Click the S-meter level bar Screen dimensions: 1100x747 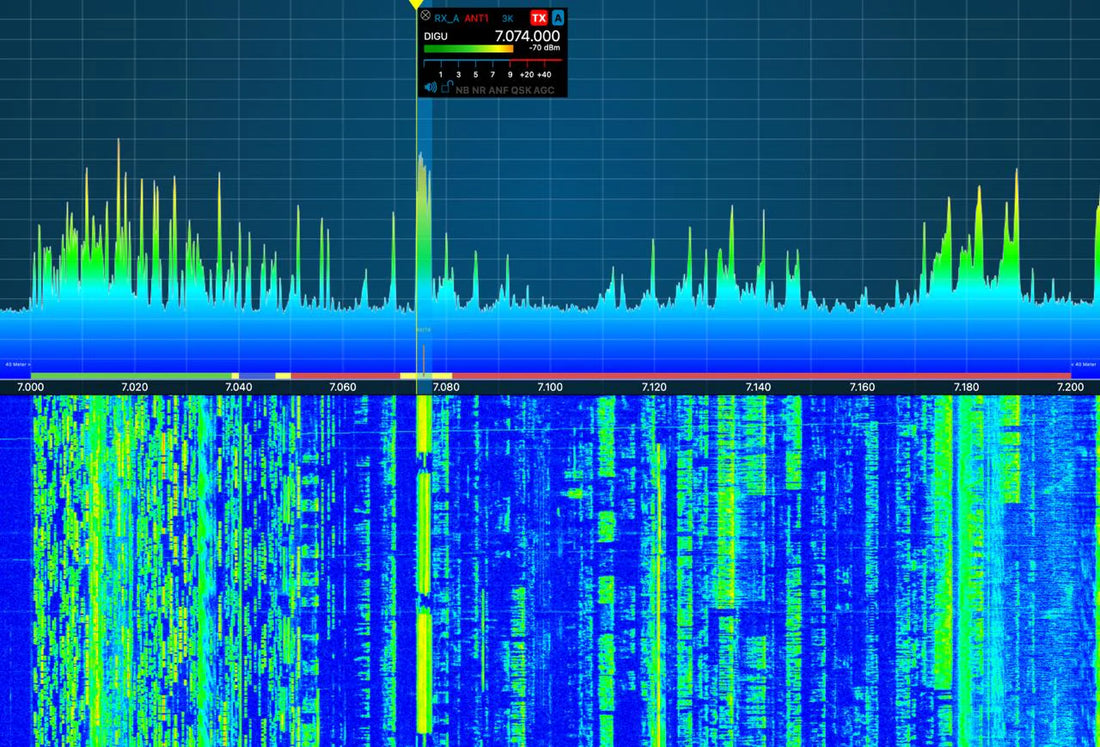(x=468, y=48)
